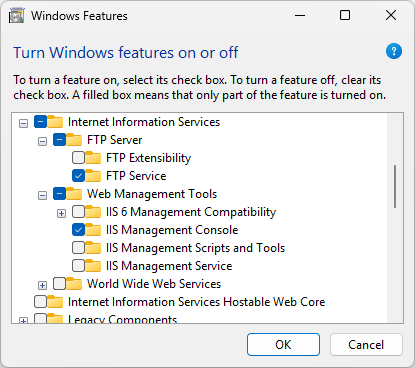This screenshot has width=415, height=368.
Task: Select the World Wide Web Services label
Action: (x=154, y=284)
